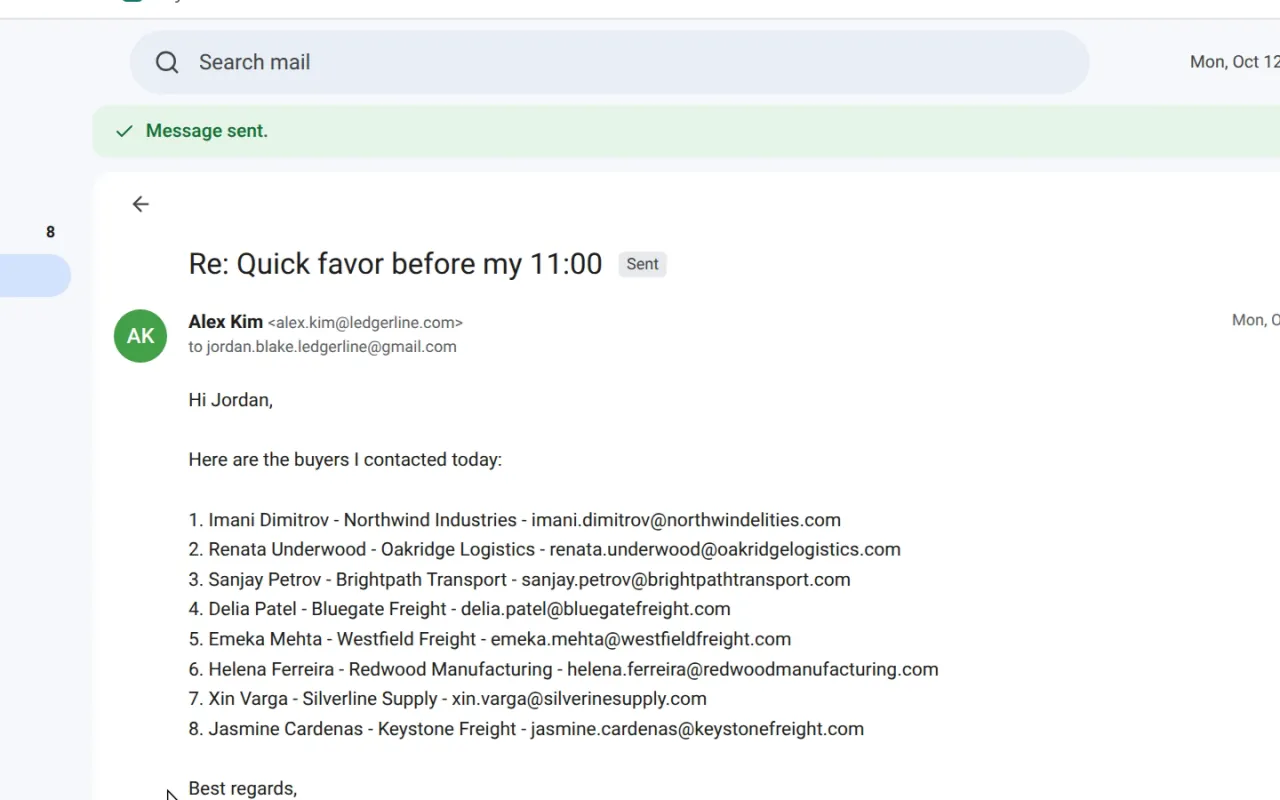1280x800 pixels.
Task: Click the Jasmine Cardenas - Keystone Freight row
Action: (526, 729)
